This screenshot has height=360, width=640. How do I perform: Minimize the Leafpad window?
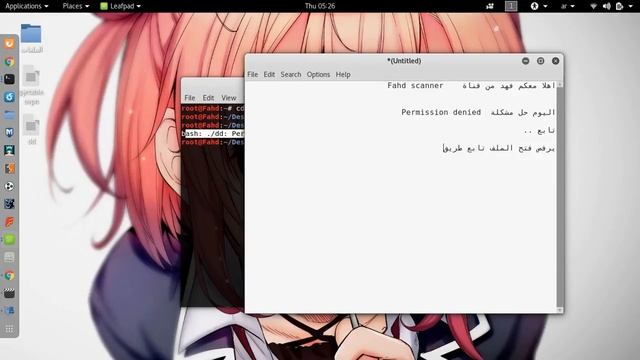click(x=526, y=61)
